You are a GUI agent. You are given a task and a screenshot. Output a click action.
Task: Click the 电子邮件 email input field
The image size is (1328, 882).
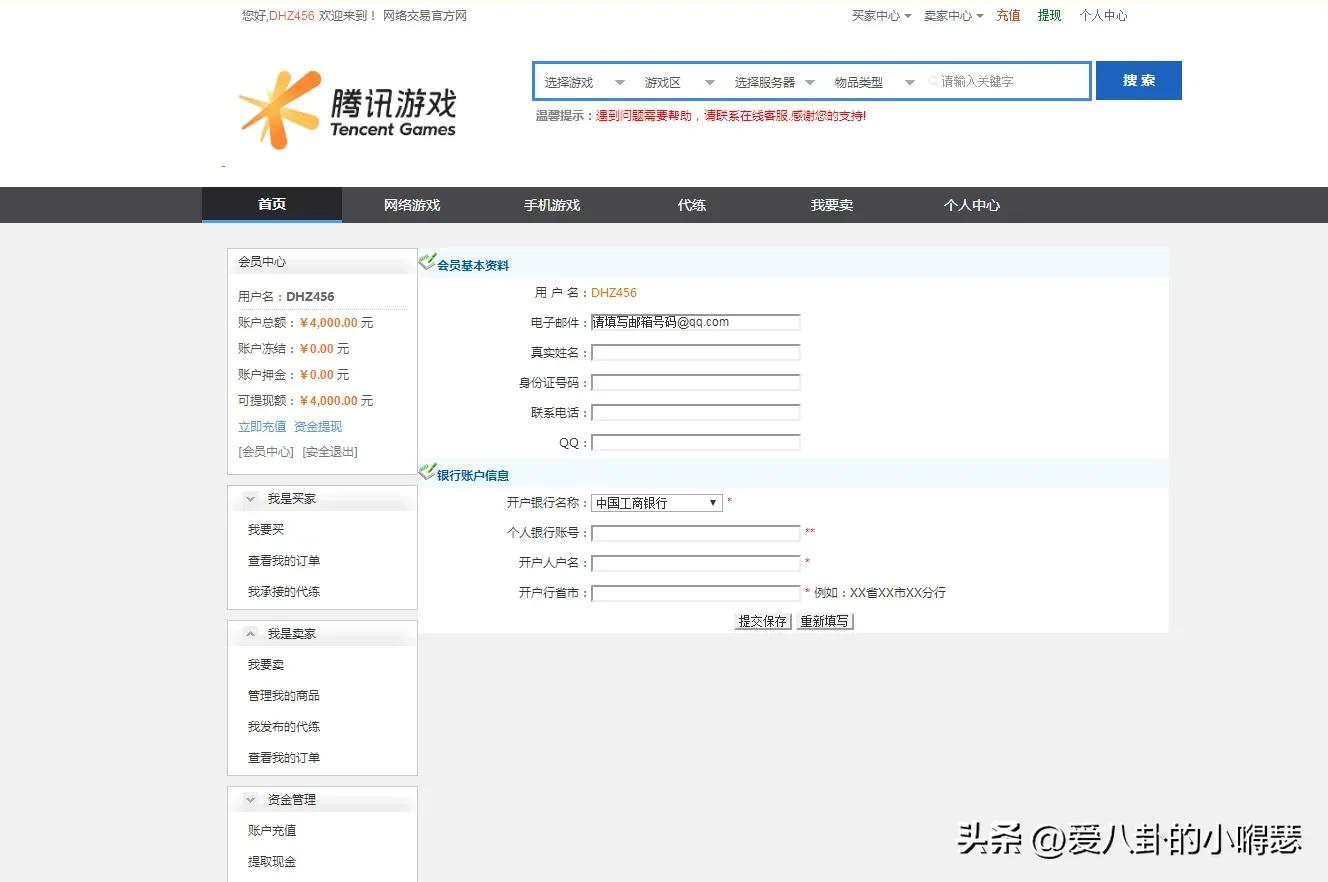point(695,322)
